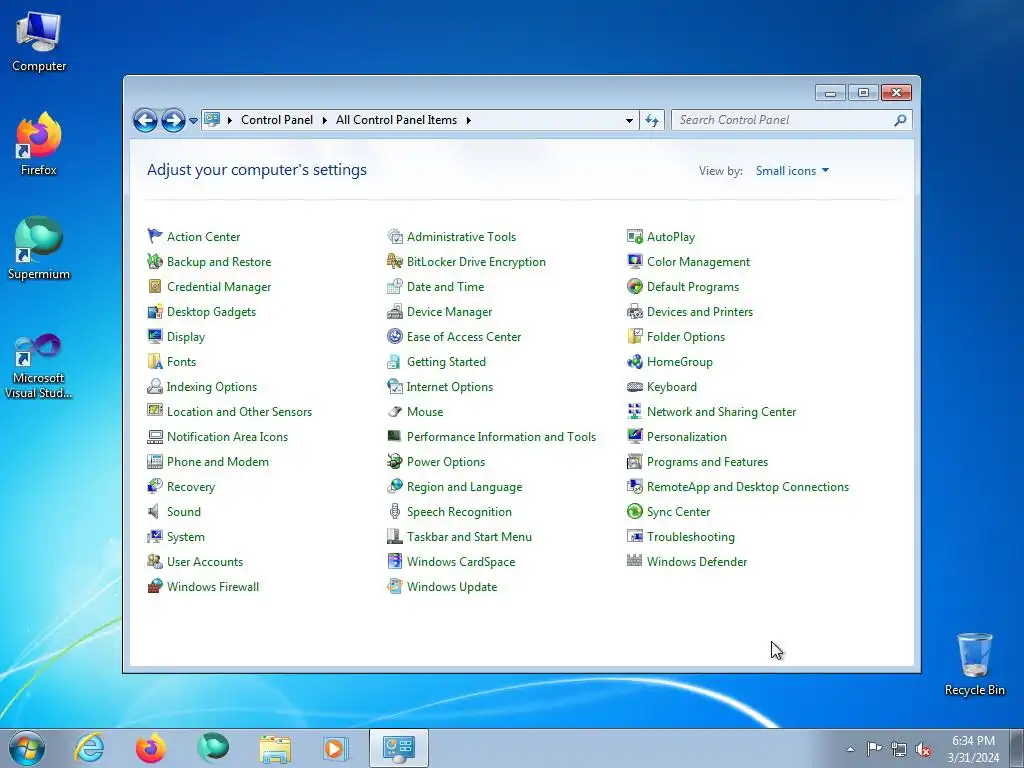Open the BitLocker Drive Encryption icon
Image resolution: width=1024 pixels, height=768 pixels.
pyautogui.click(x=394, y=261)
